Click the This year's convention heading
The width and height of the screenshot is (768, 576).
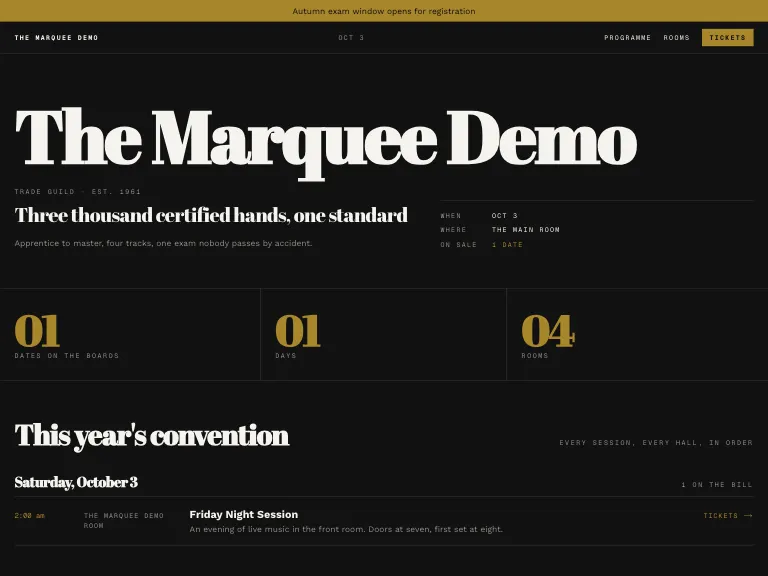152,435
